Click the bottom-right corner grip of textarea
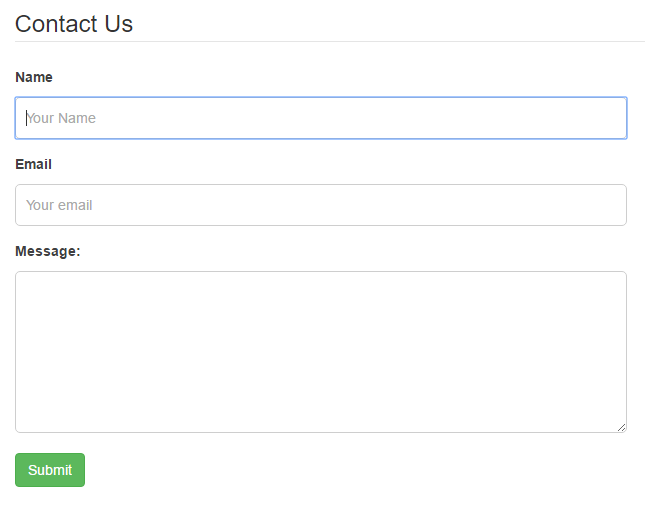645x508 pixels. [621, 427]
